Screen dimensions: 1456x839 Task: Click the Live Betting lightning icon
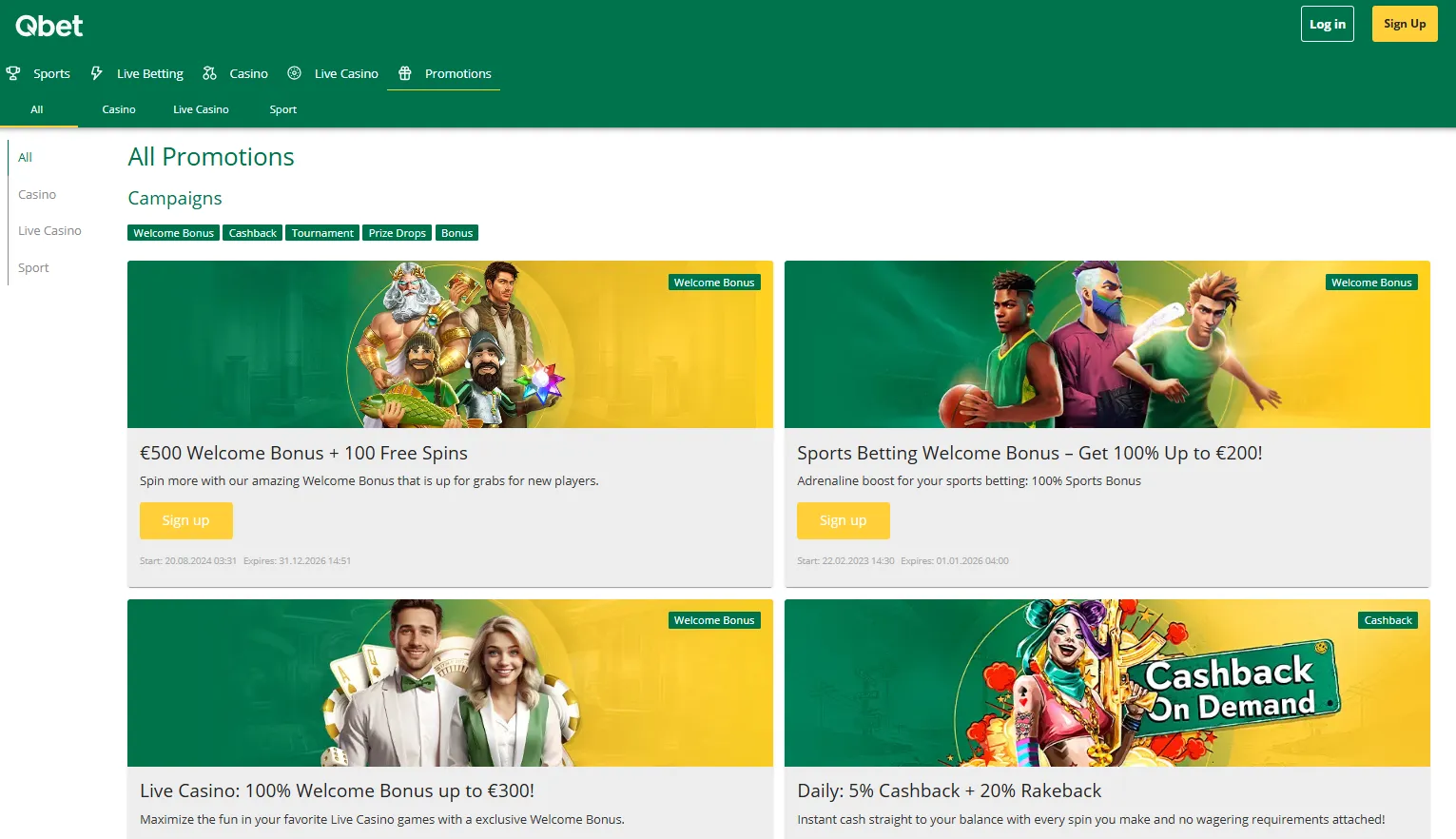pos(96,73)
